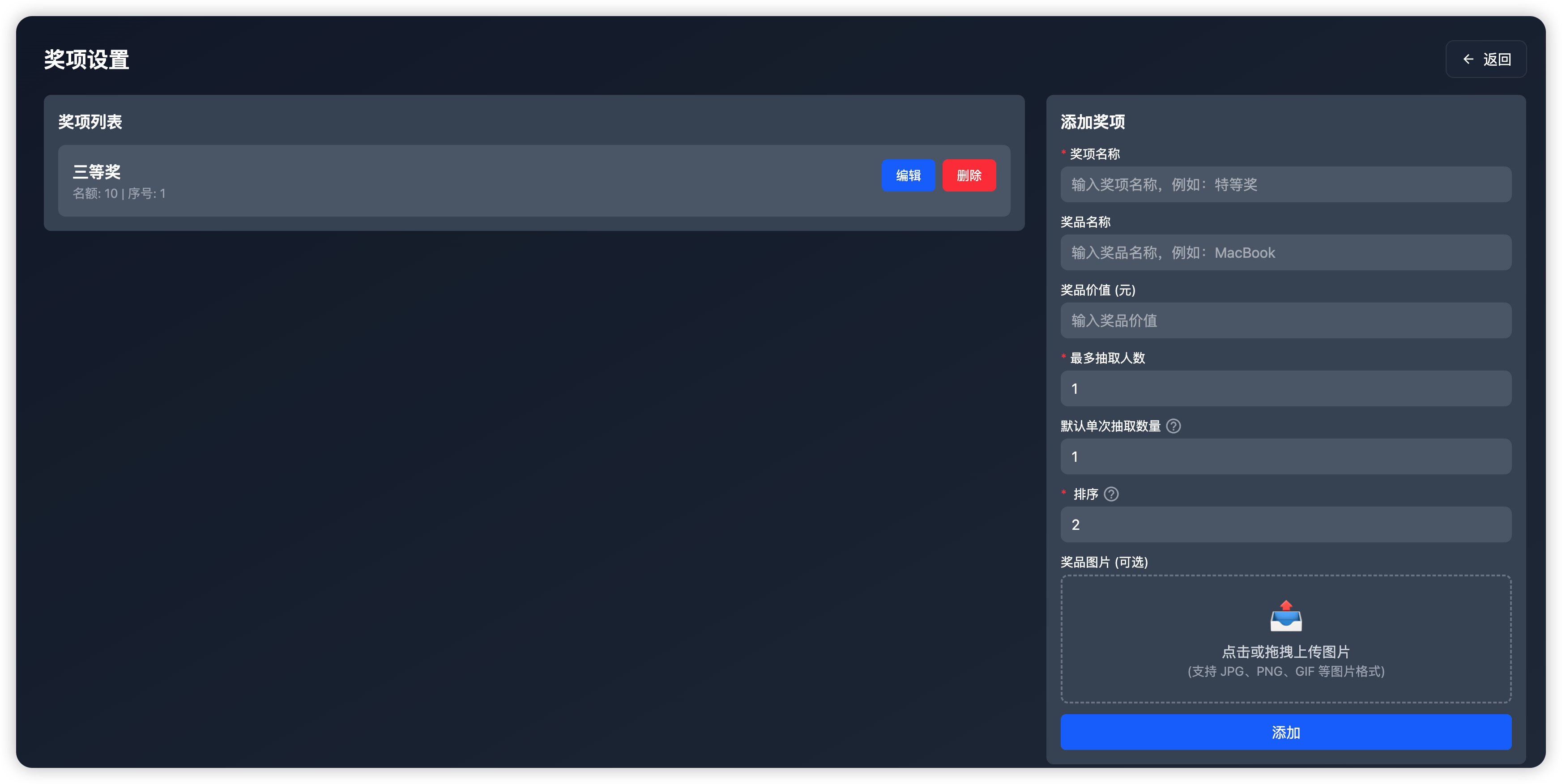1562x784 pixels.
Task: Click the 删除 button for 三等奖
Action: [x=969, y=175]
